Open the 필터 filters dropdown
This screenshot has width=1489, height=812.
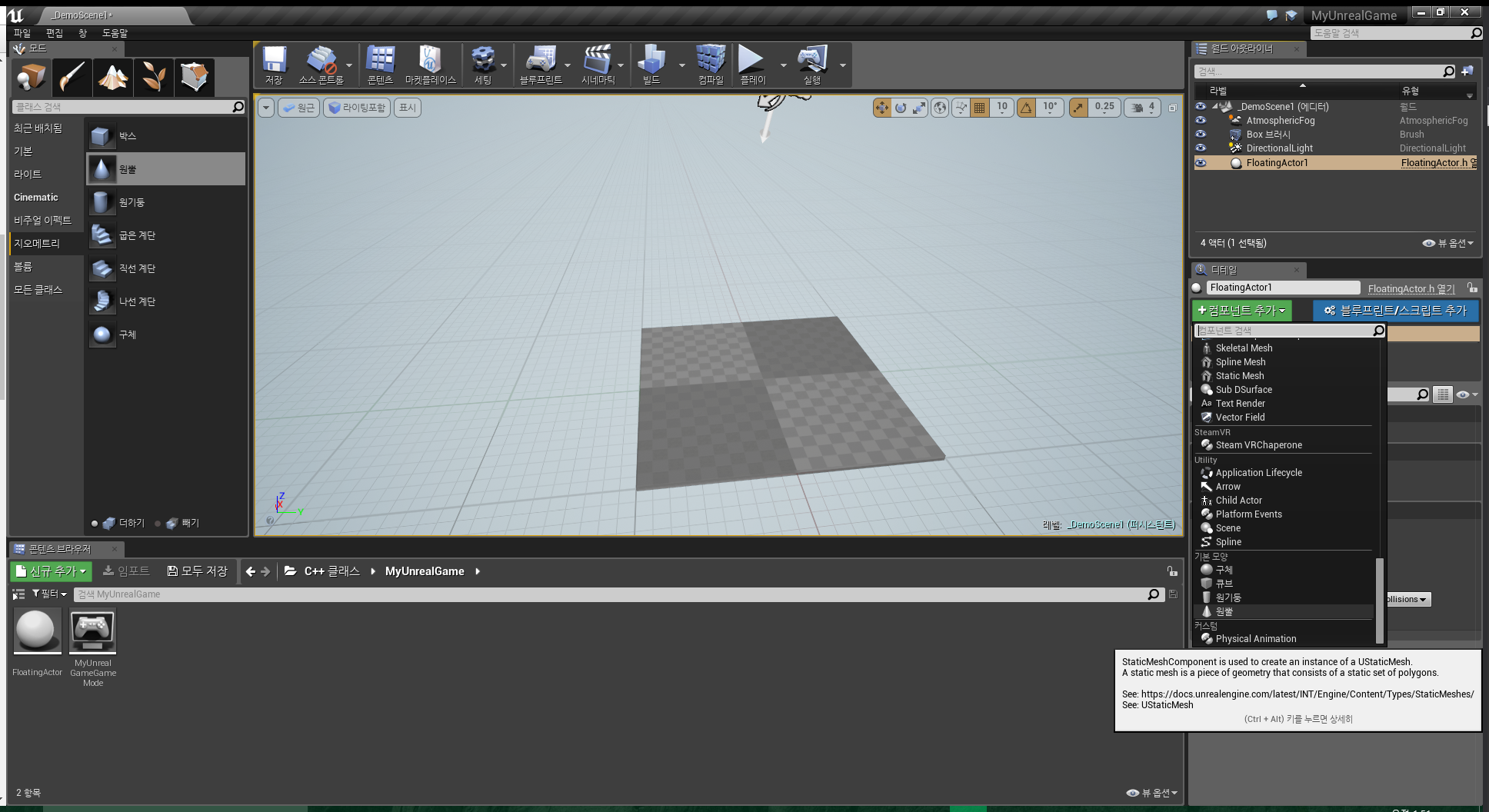pyautogui.click(x=49, y=594)
